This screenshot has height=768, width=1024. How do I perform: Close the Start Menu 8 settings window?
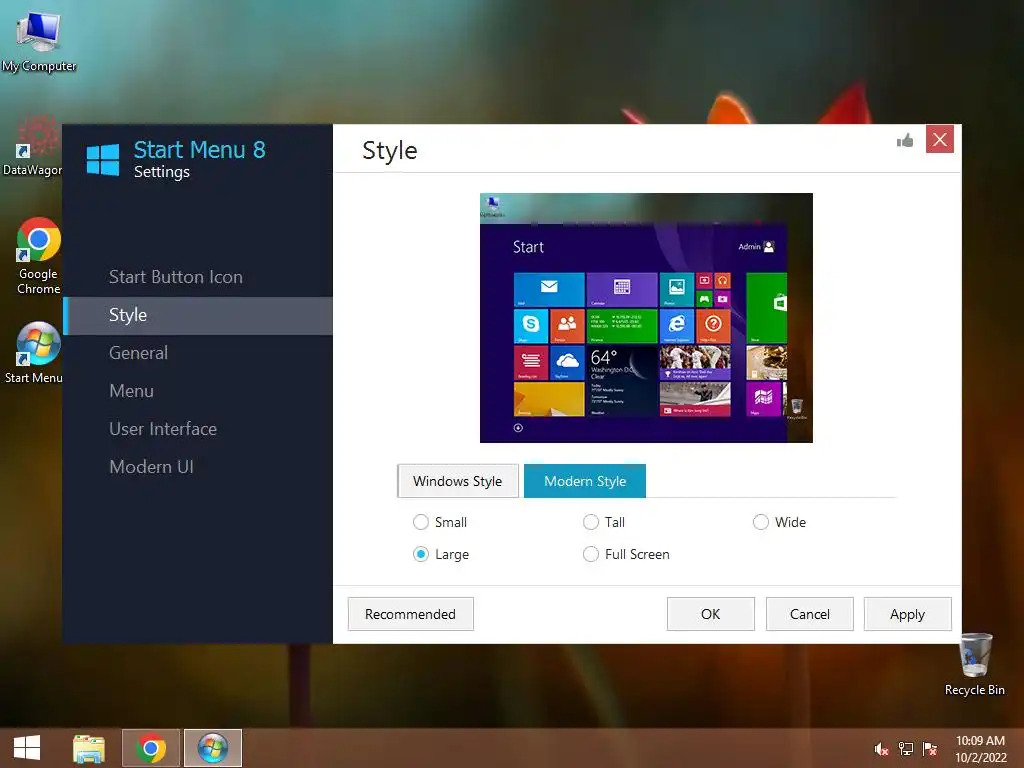(x=940, y=139)
